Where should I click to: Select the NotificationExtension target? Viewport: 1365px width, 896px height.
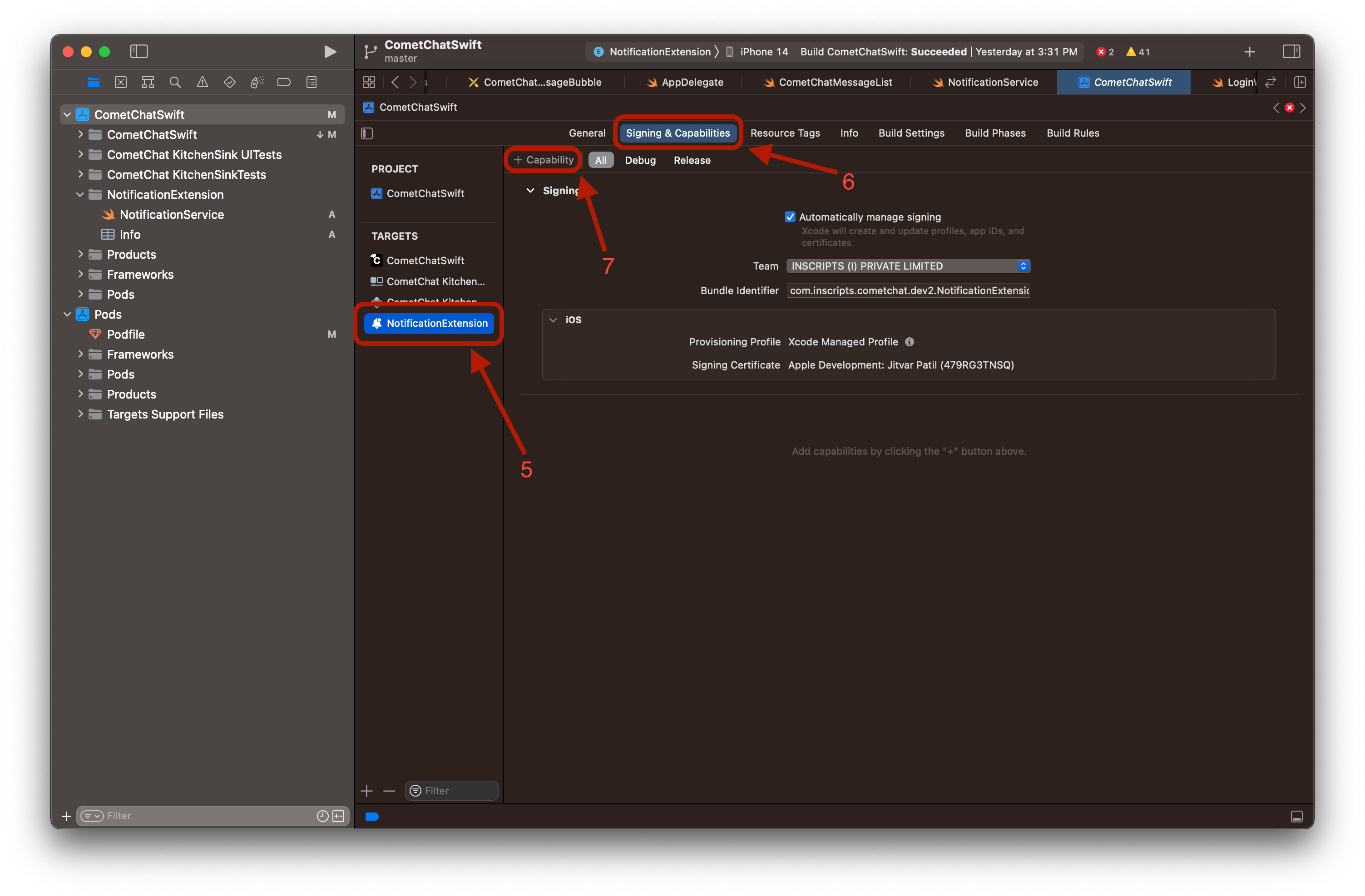pos(429,323)
